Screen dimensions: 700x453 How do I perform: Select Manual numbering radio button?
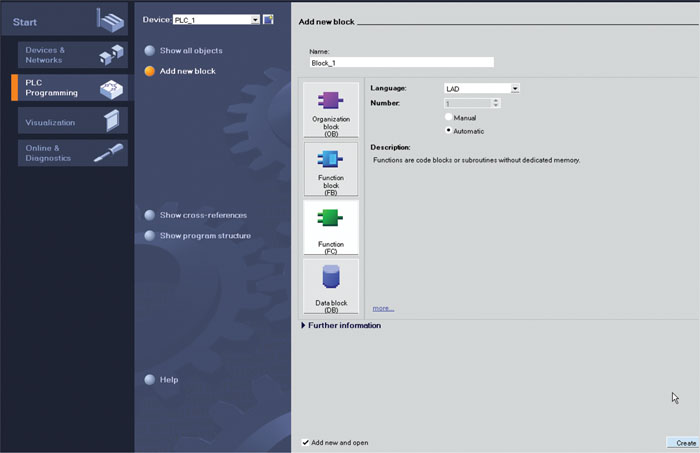(x=449, y=117)
